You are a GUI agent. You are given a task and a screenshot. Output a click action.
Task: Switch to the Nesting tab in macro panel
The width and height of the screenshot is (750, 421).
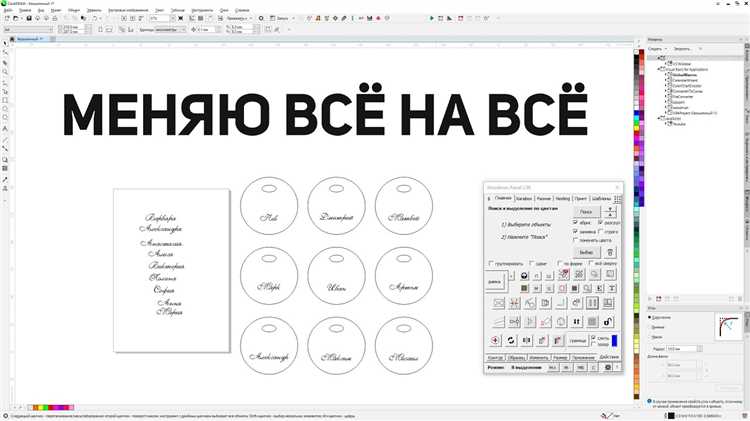coord(562,199)
